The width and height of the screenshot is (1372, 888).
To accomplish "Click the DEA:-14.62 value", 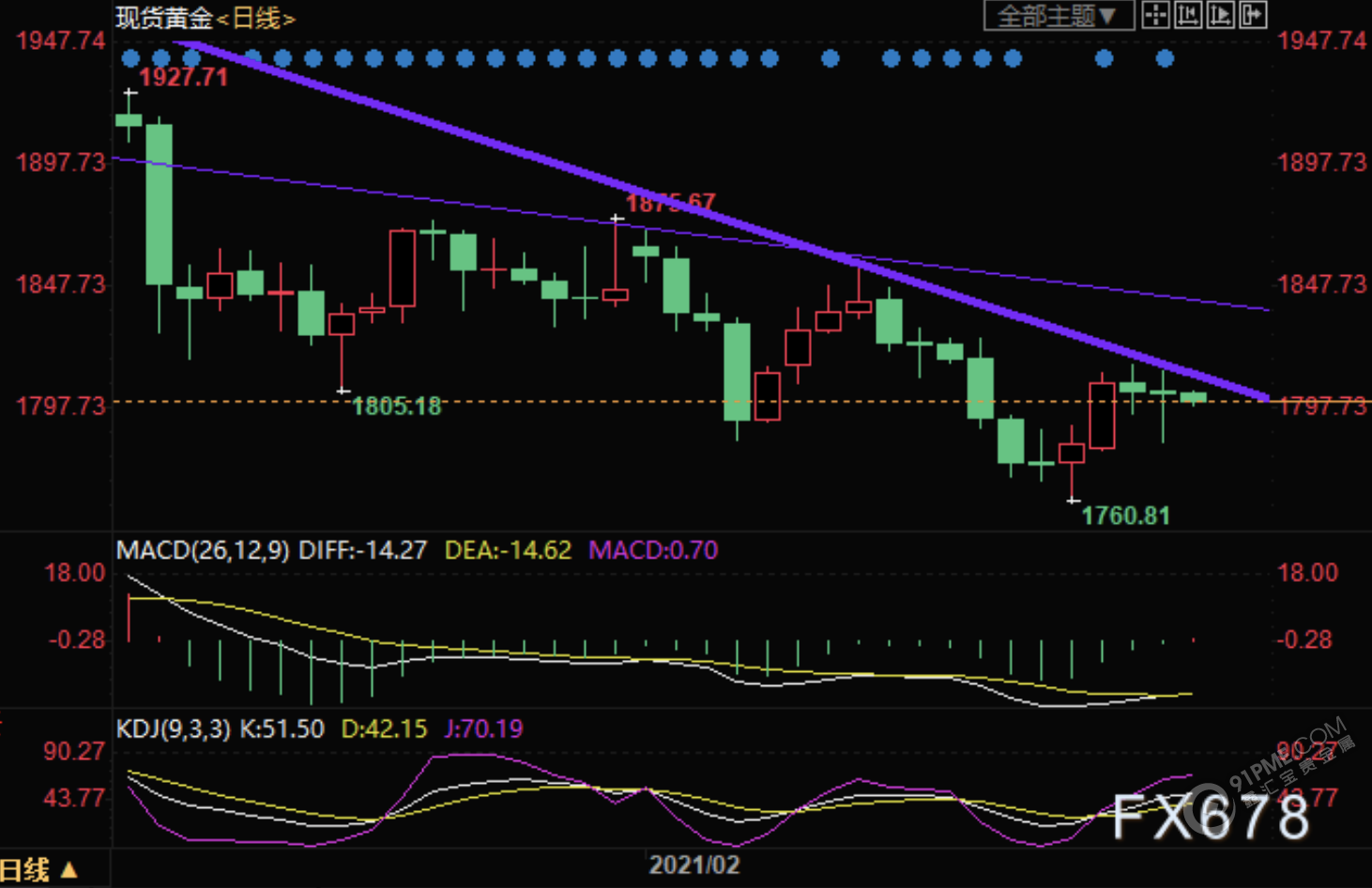I will pos(508,550).
